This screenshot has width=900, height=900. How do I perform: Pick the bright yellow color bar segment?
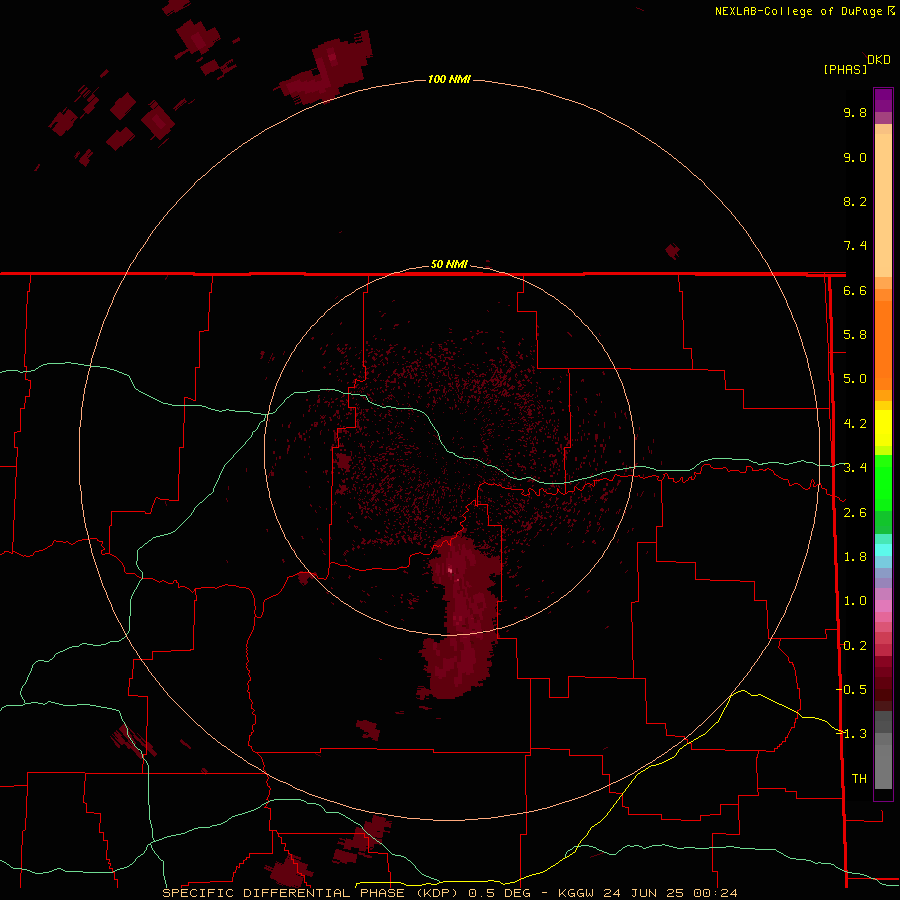[883, 428]
